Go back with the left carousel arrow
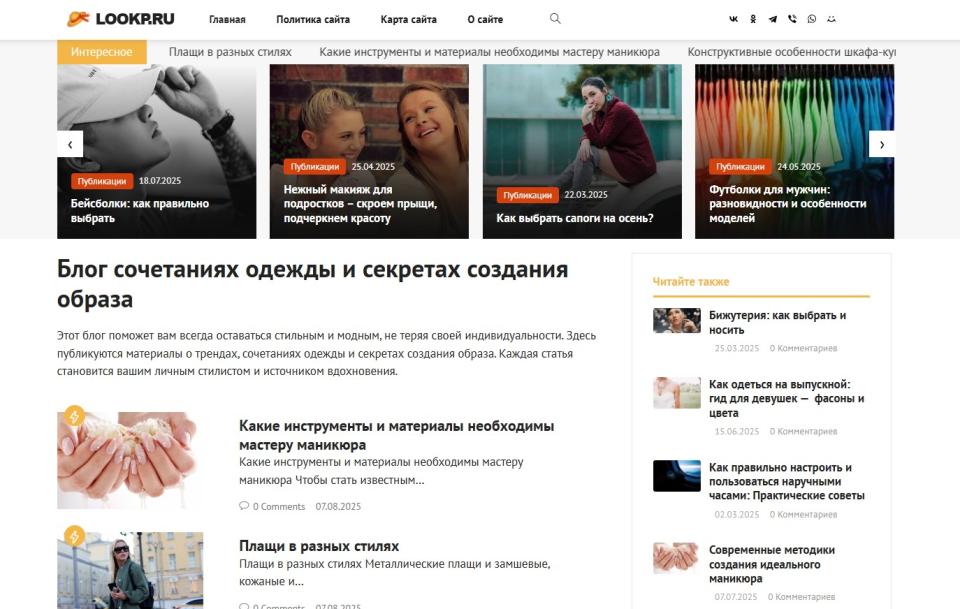 (69, 143)
